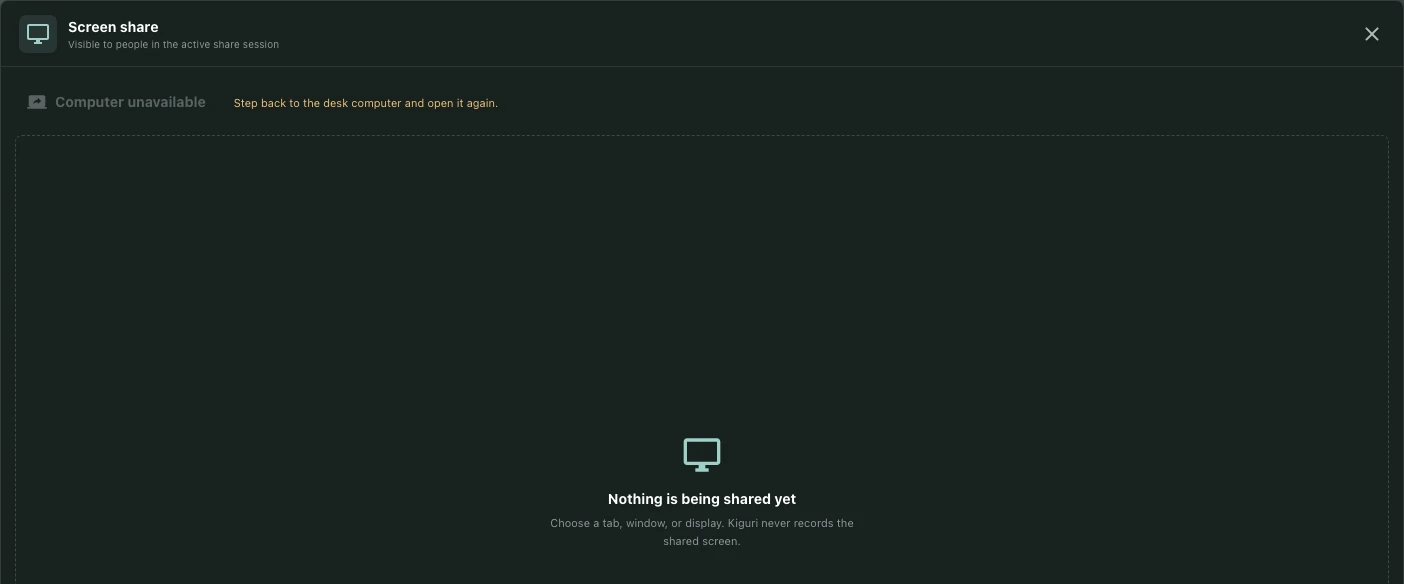Click the disabled Computer unavailable button
The width and height of the screenshot is (1404, 584).
click(117, 102)
